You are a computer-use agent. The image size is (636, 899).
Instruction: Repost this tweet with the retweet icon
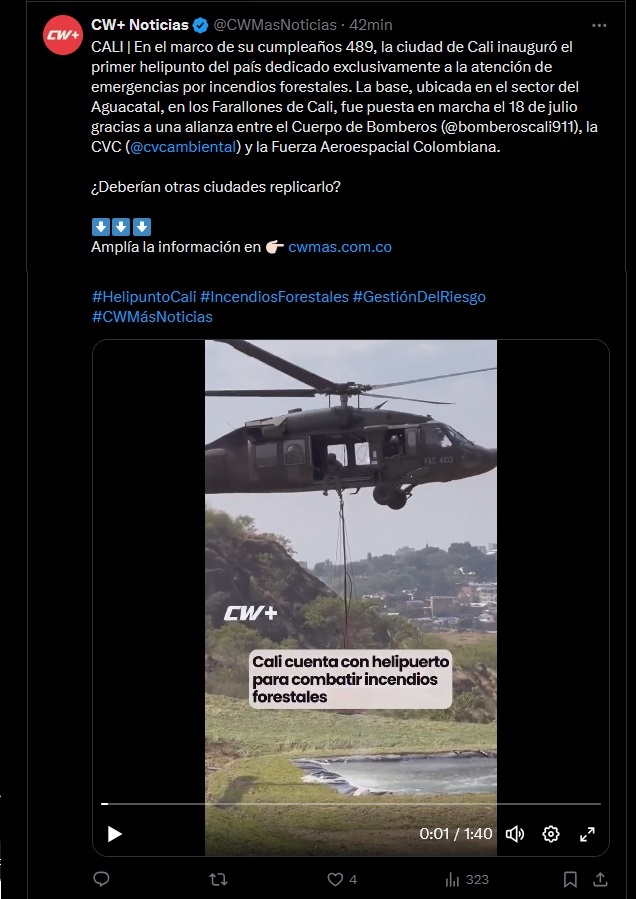[x=218, y=880]
